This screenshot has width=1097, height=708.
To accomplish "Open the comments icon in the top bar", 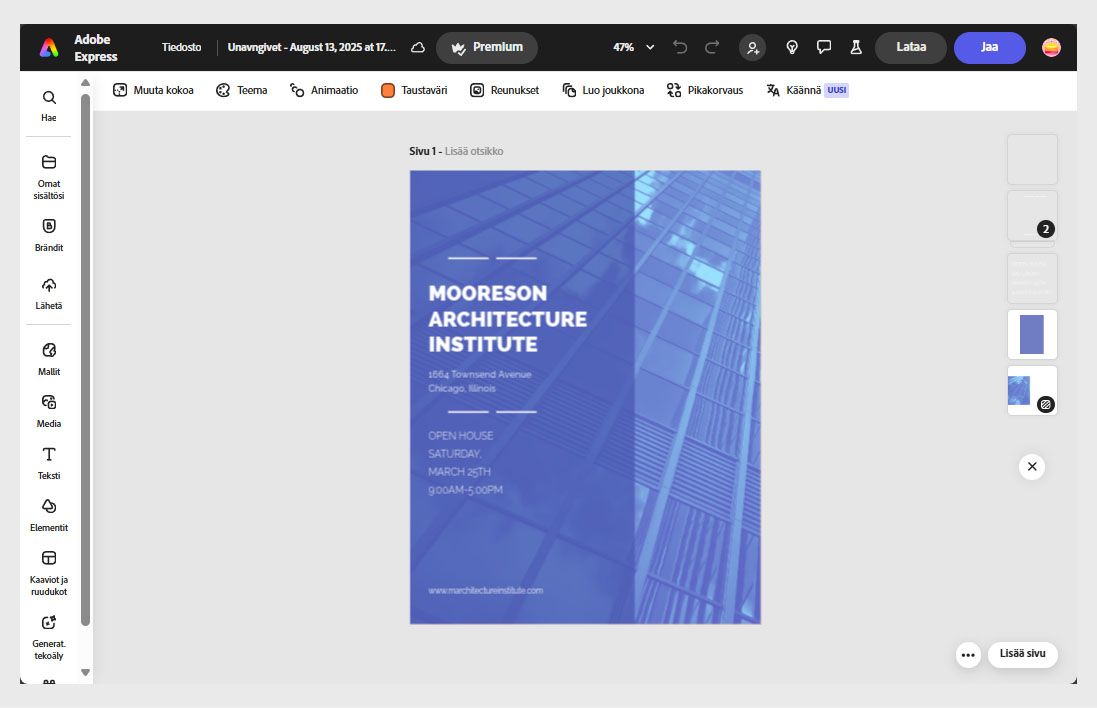I will point(823,46).
